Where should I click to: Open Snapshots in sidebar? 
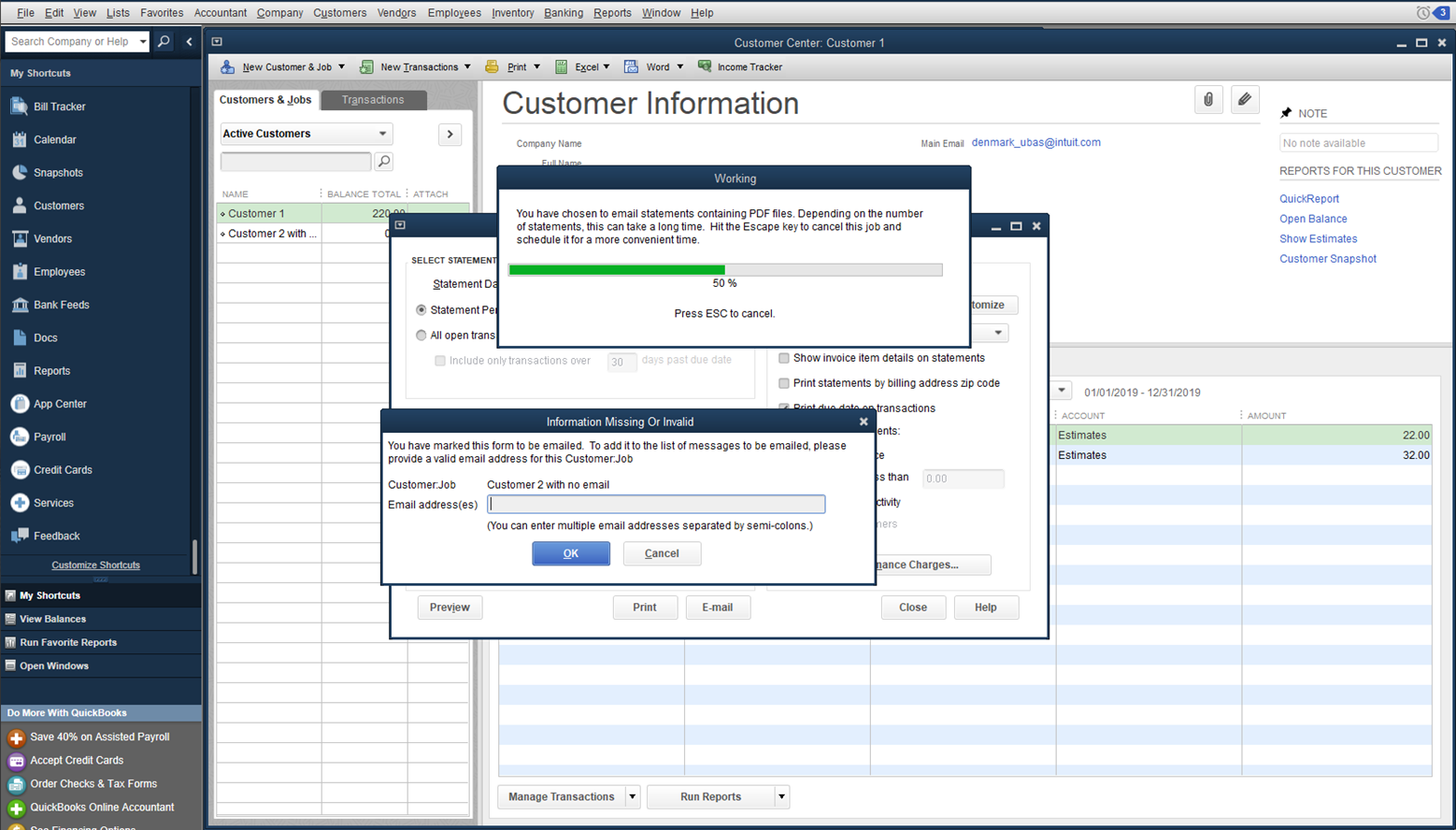pos(58,173)
